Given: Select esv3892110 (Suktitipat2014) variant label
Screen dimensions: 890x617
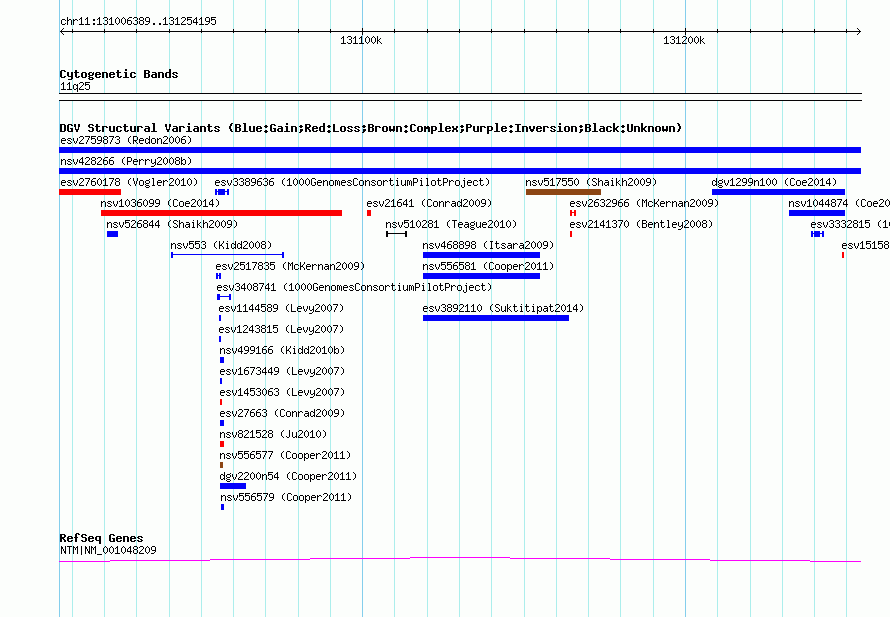Looking at the screenshot, I should (503, 308).
